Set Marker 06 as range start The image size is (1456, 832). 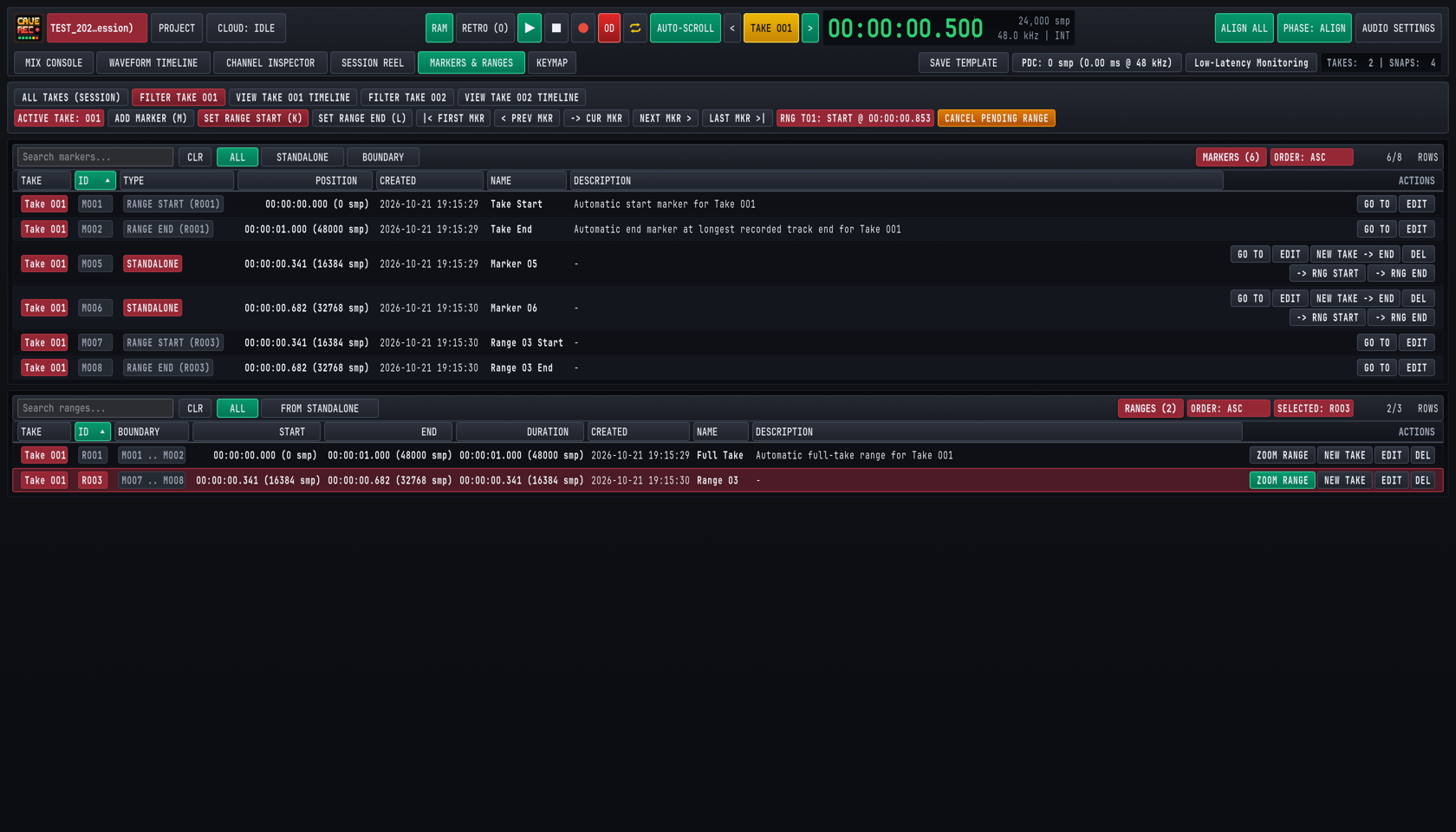[1328, 317]
